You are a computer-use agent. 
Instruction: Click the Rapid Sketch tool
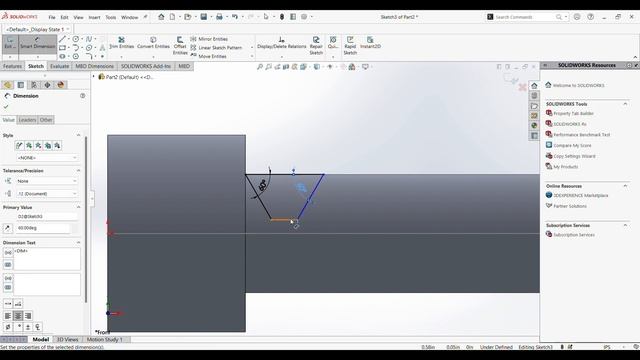[x=350, y=46]
